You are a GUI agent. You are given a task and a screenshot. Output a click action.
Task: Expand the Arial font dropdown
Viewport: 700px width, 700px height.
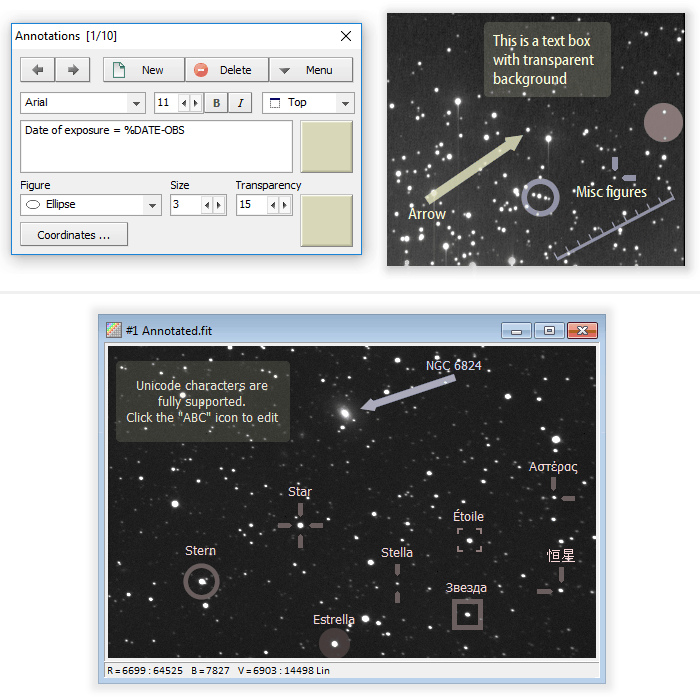point(136,103)
